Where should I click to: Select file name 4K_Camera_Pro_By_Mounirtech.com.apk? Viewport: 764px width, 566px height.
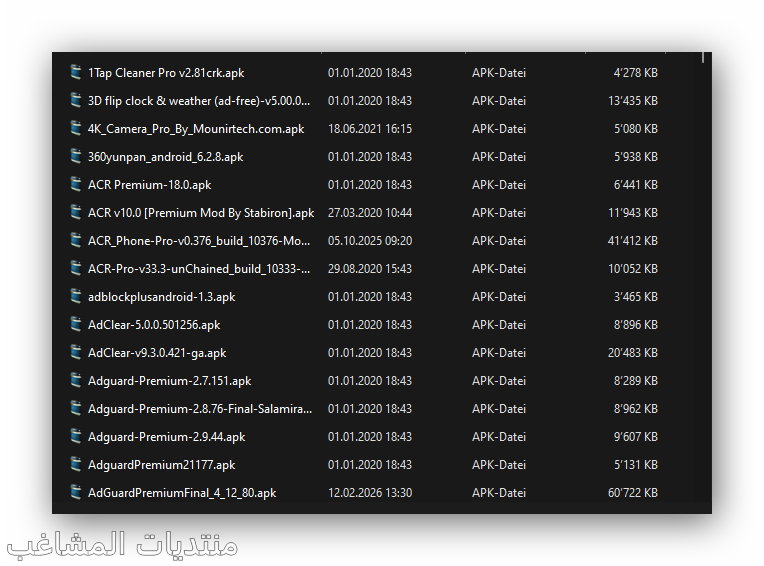[x=196, y=129]
